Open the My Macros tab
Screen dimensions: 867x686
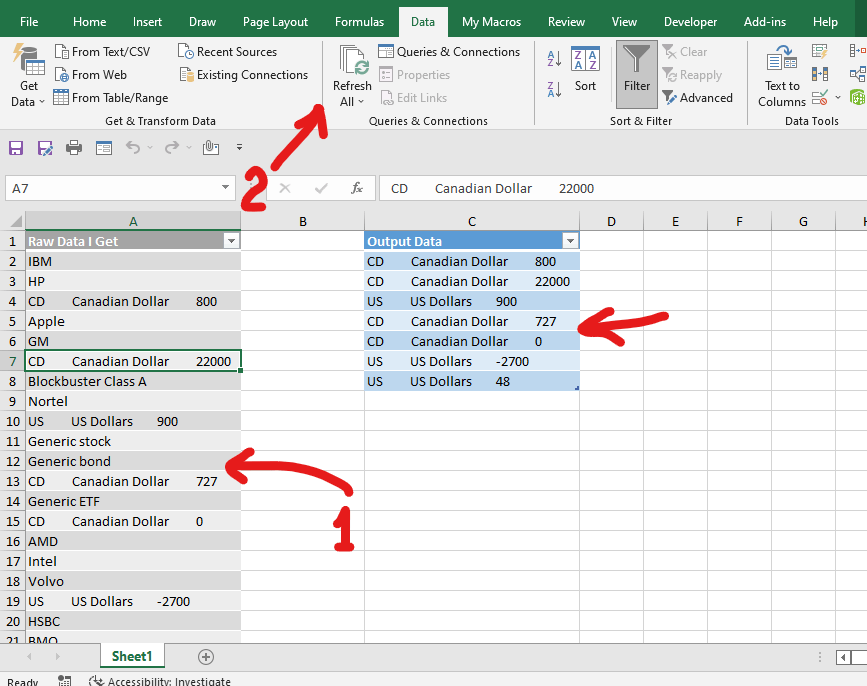click(492, 22)
